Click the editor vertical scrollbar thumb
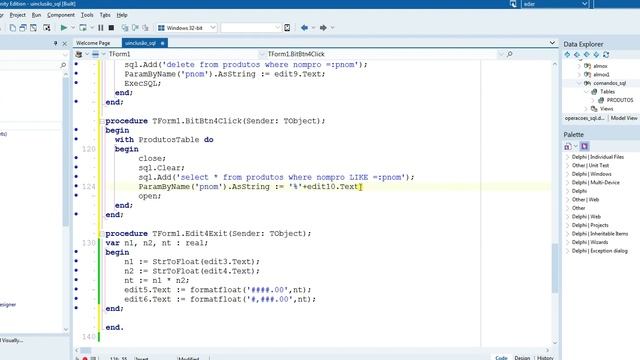The width and height of the screenshot is (640, 360). [x=555, y=268]
